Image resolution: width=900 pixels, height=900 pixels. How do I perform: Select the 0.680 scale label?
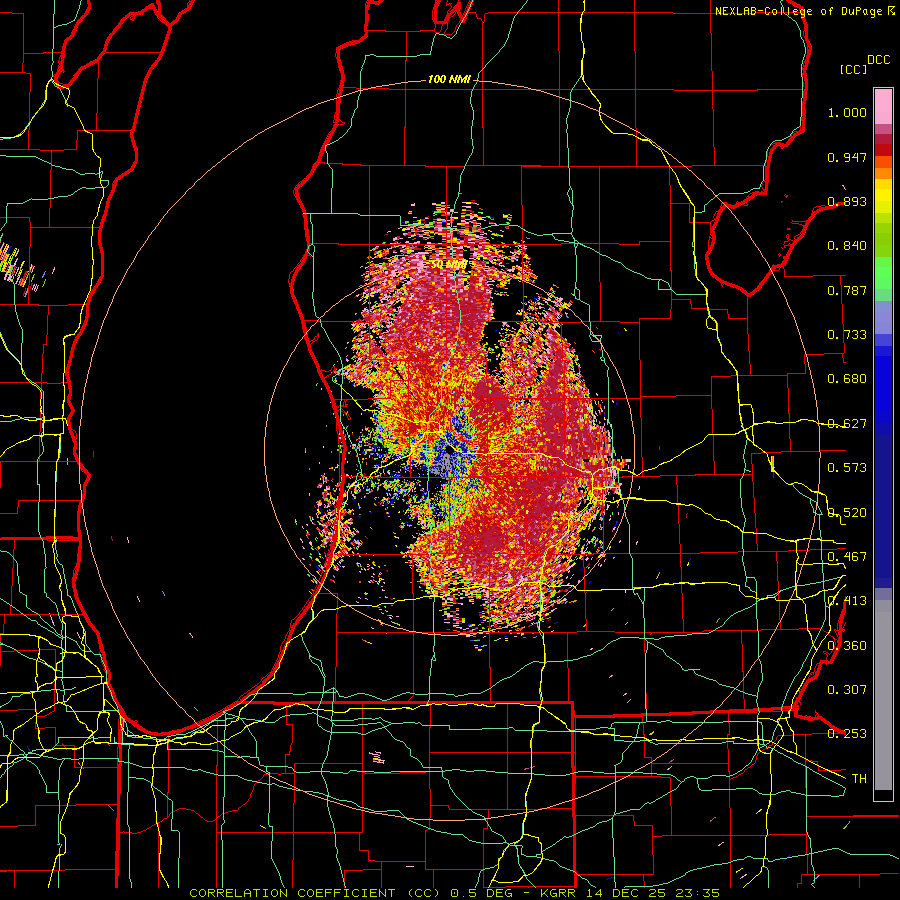coord(847,379)
